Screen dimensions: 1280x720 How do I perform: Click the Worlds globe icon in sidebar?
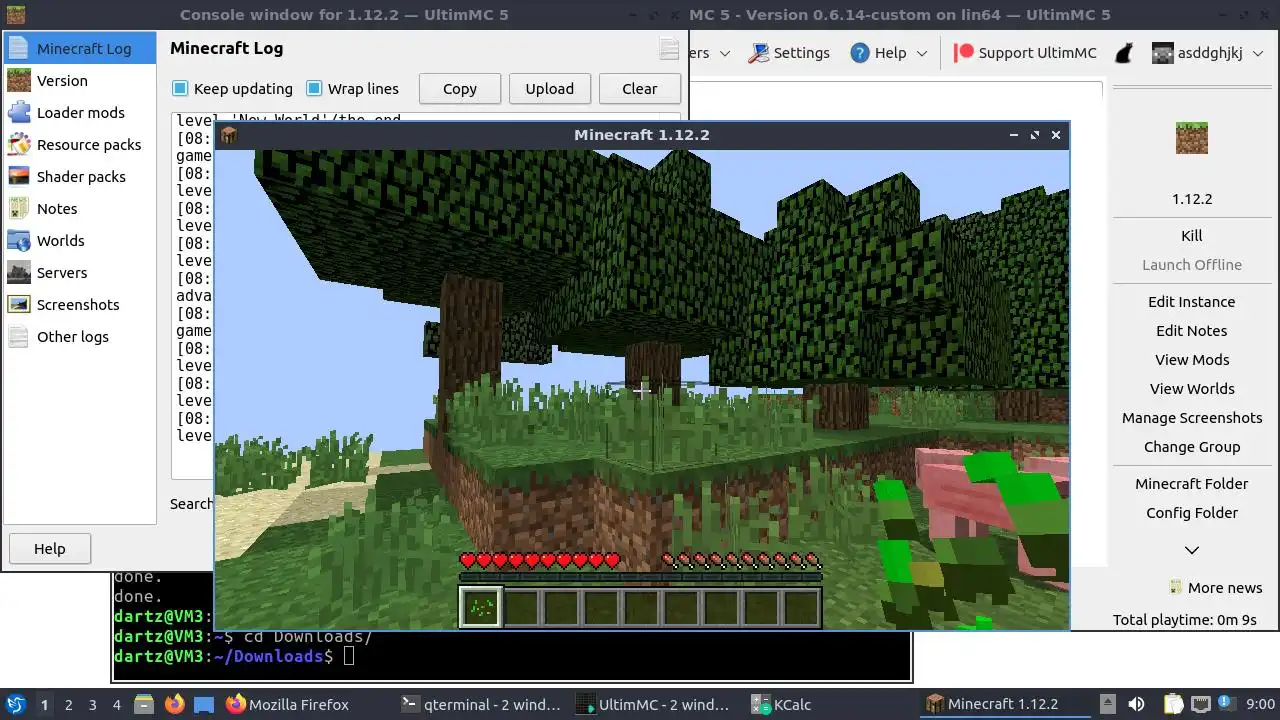point(19,241)
